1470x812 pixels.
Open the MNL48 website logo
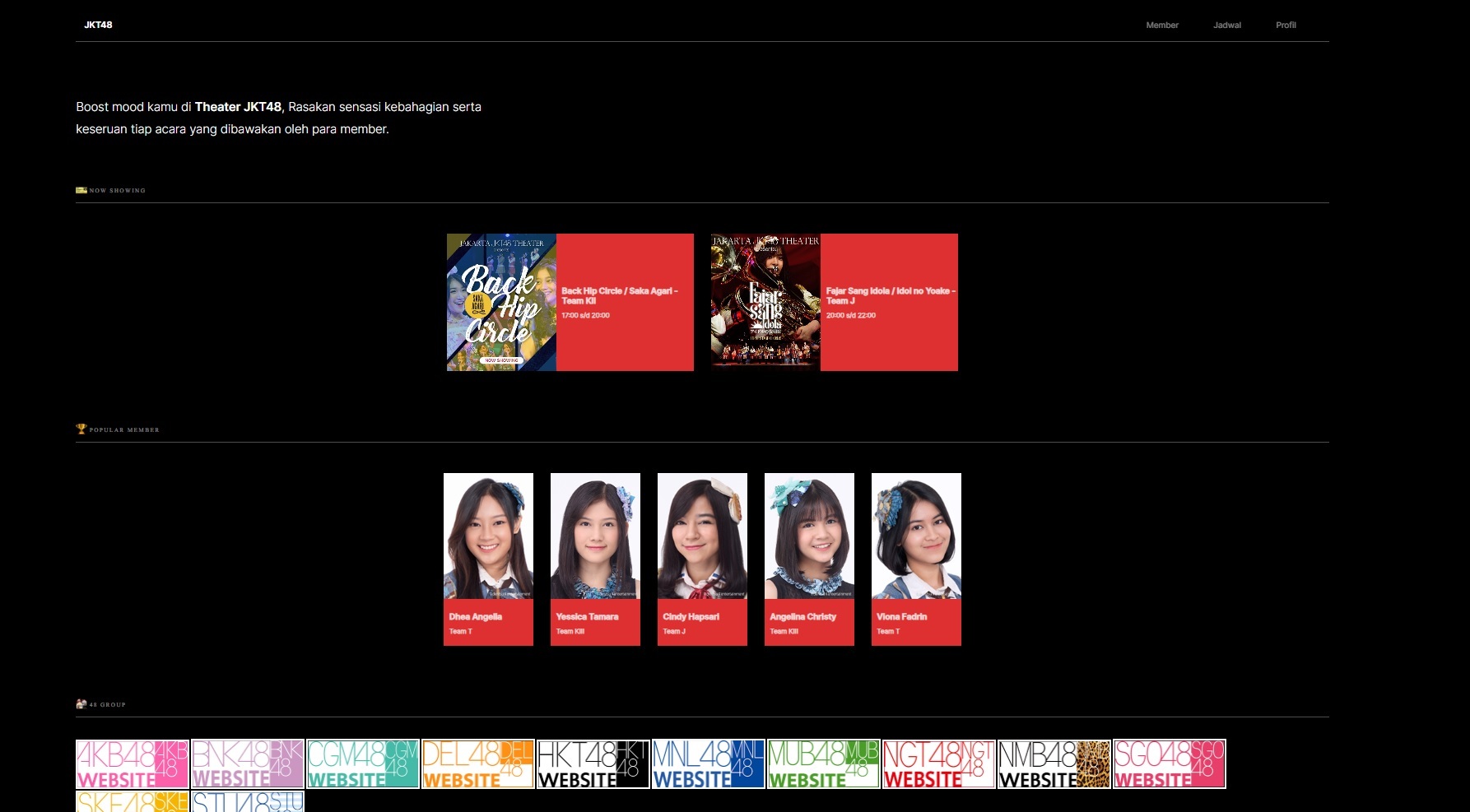[709, 764]
